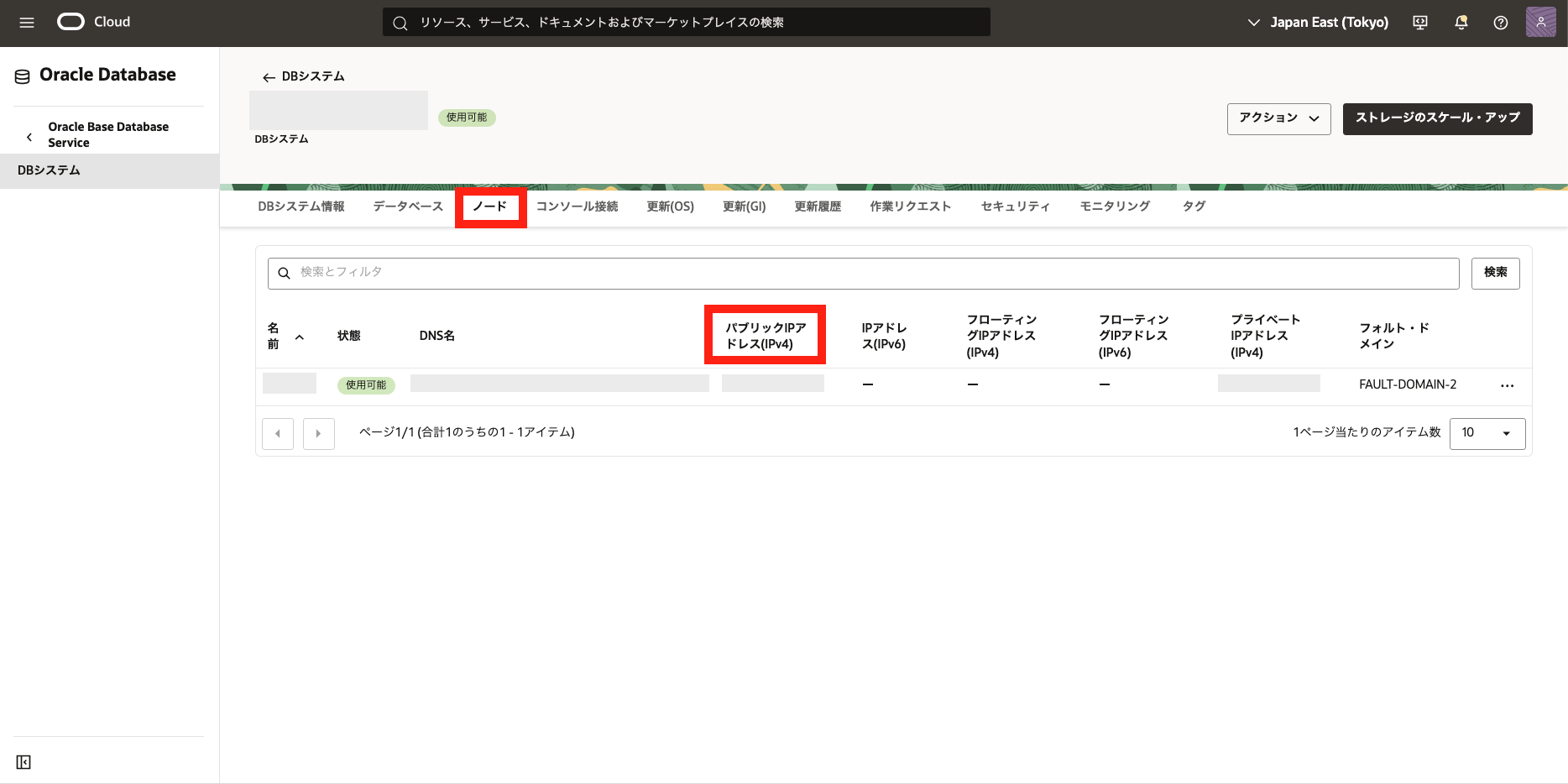Open the notifications bell
The image size is (1568, 784).
pyautogui.click(x=1461, y=23)
